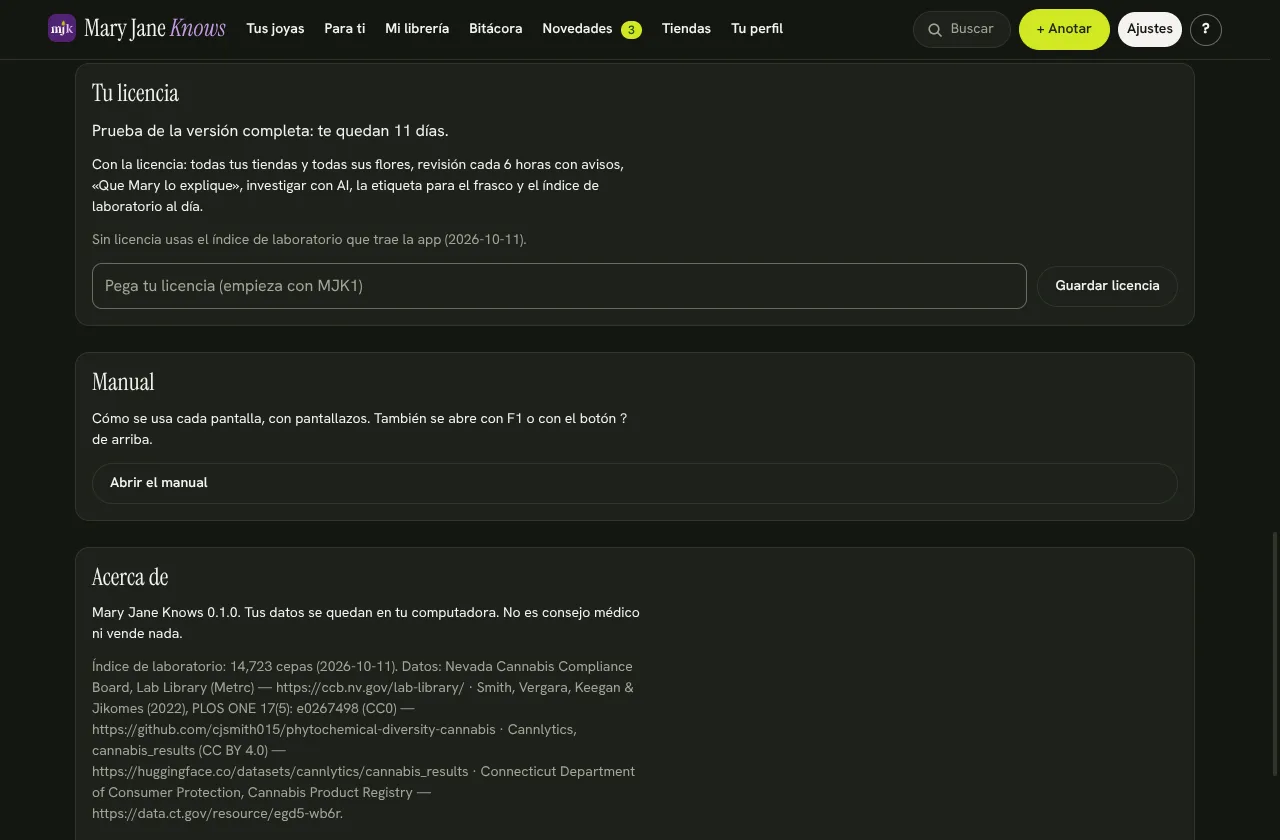
Task: Click the "Acerca de" heading
Action: pyautogui.click(x=130, y=577)
